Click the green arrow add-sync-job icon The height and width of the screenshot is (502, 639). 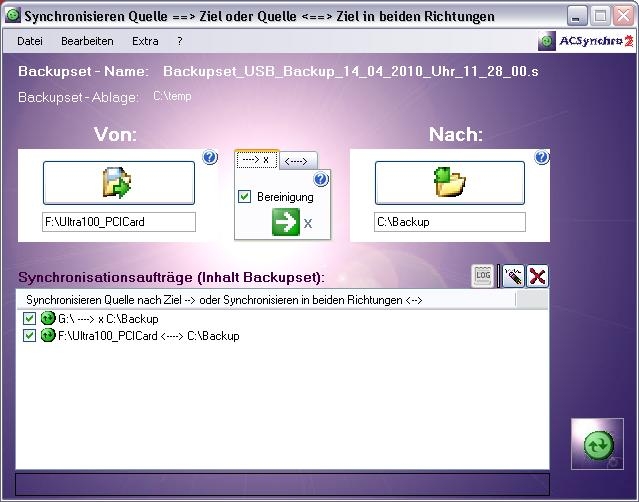point(286,222)
